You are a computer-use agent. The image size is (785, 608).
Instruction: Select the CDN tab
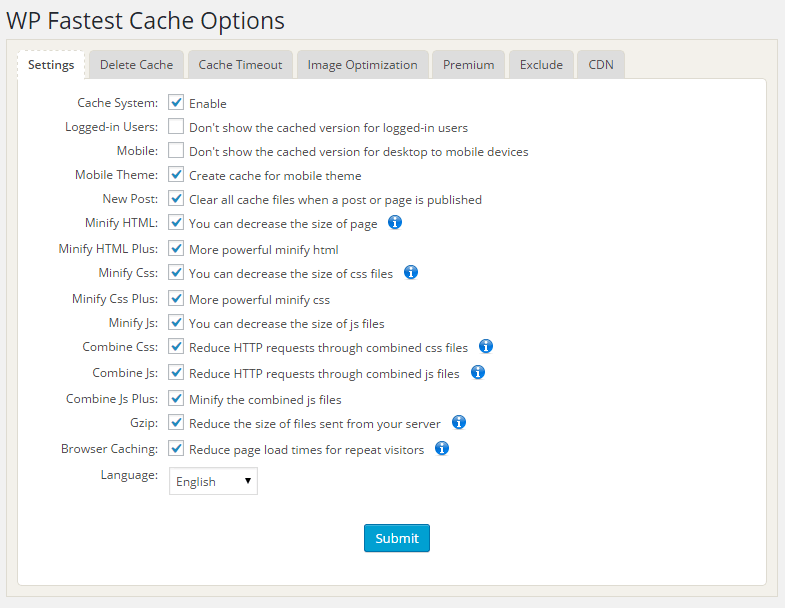(601, 65)
